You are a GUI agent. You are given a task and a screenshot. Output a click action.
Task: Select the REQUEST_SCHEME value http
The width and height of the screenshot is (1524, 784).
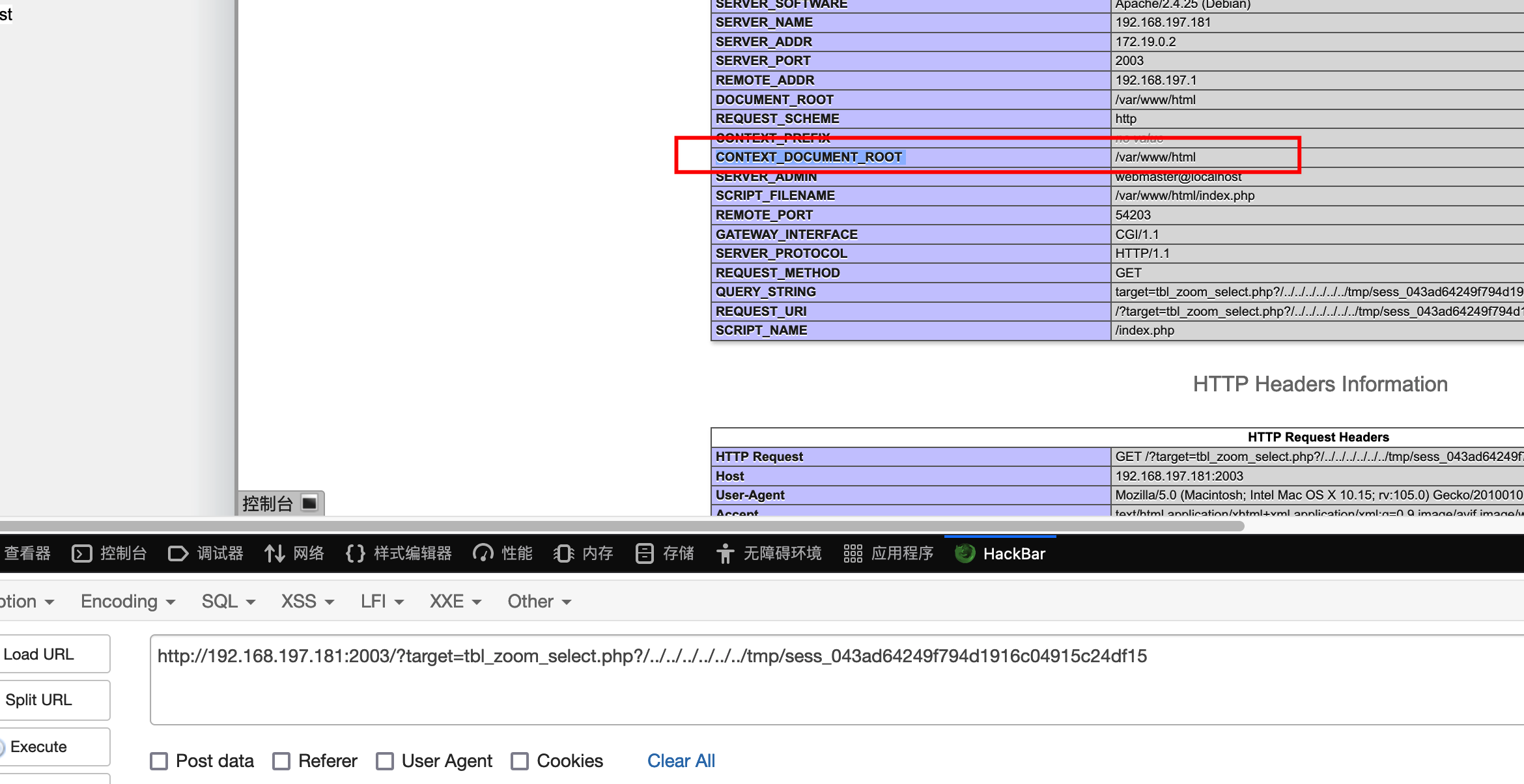tap(1125, 119)
